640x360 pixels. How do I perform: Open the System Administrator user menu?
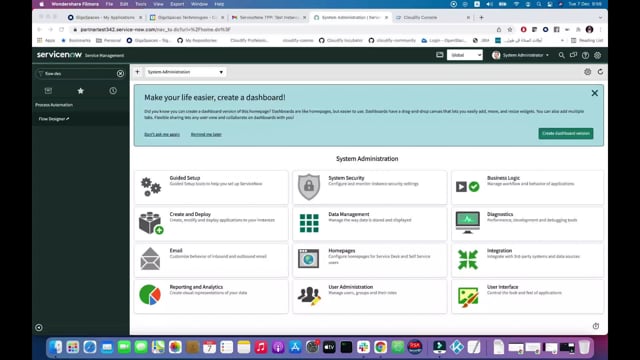[x=520, y=55]
